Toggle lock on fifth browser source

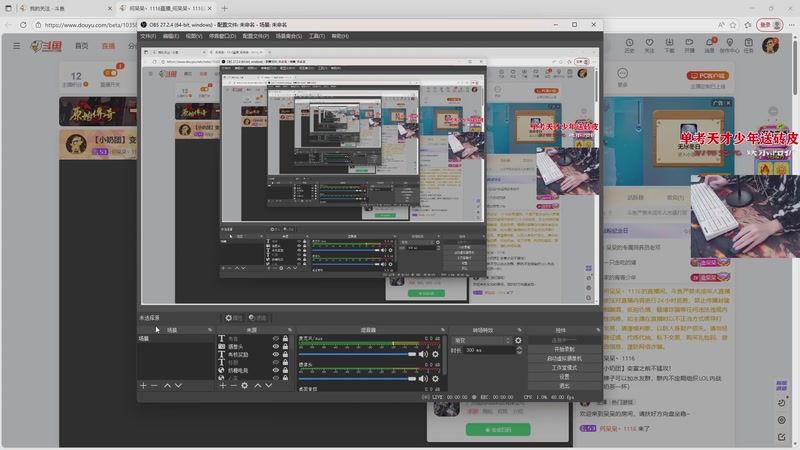[x=285, y=370]
